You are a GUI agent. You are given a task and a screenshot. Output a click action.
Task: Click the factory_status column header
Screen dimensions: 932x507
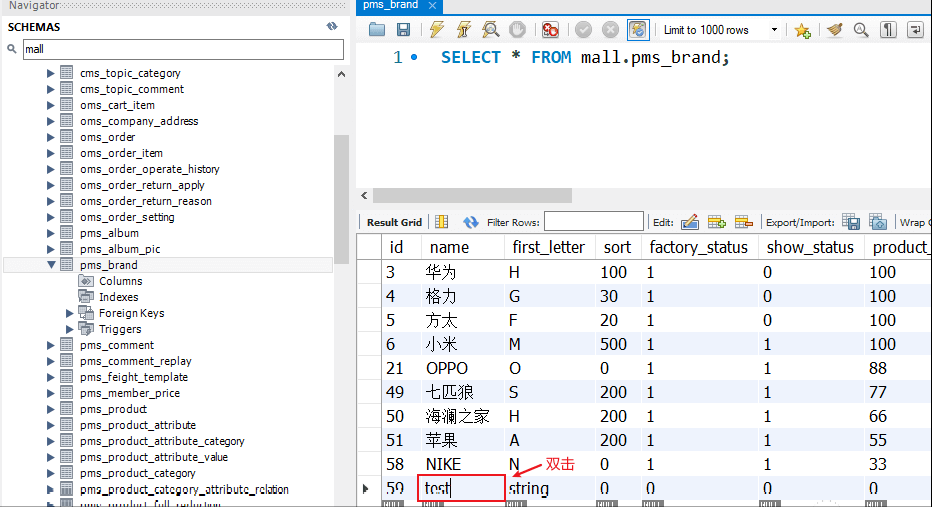coord(698,247)
